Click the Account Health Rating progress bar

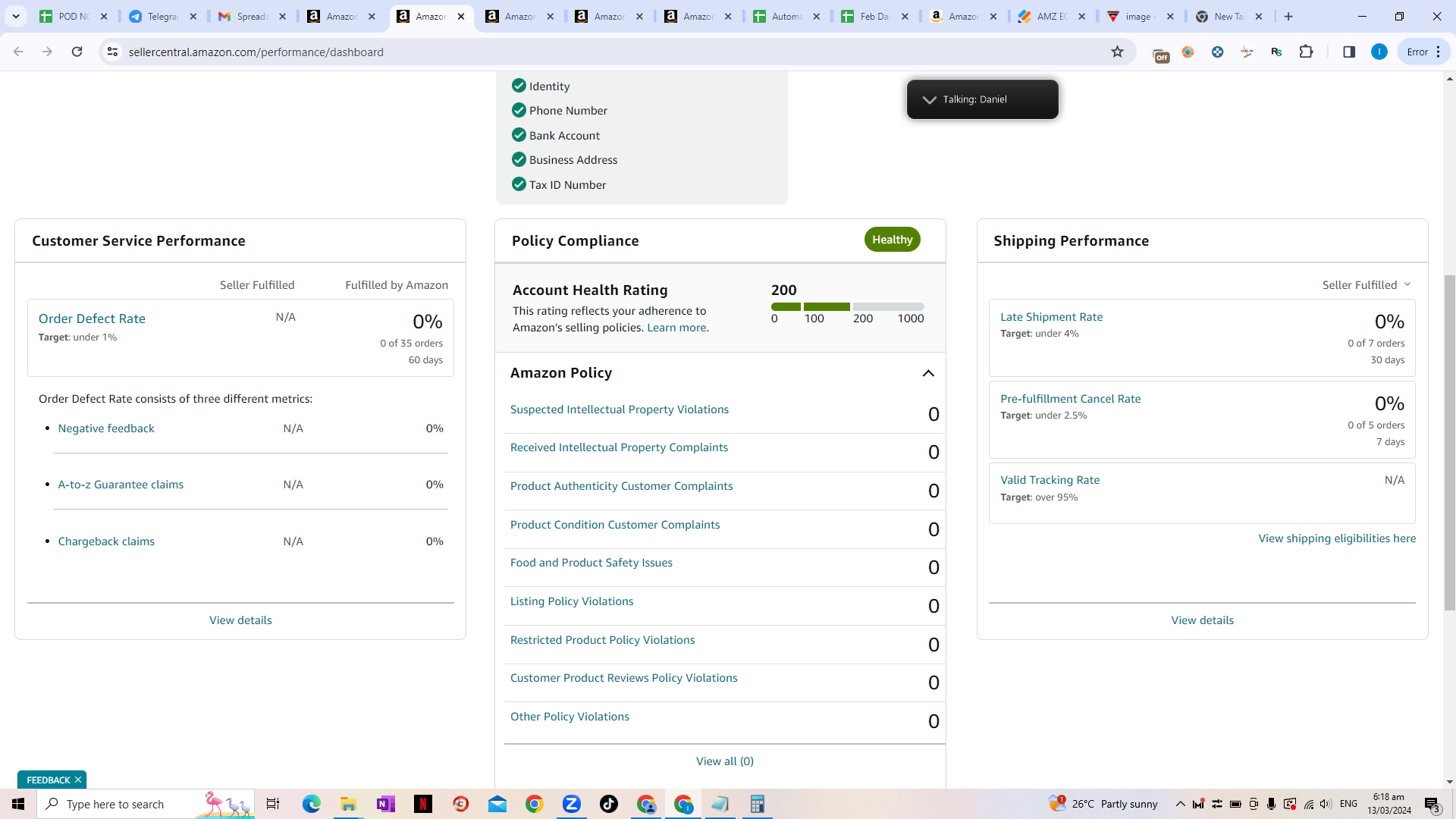tap(848, 306)
